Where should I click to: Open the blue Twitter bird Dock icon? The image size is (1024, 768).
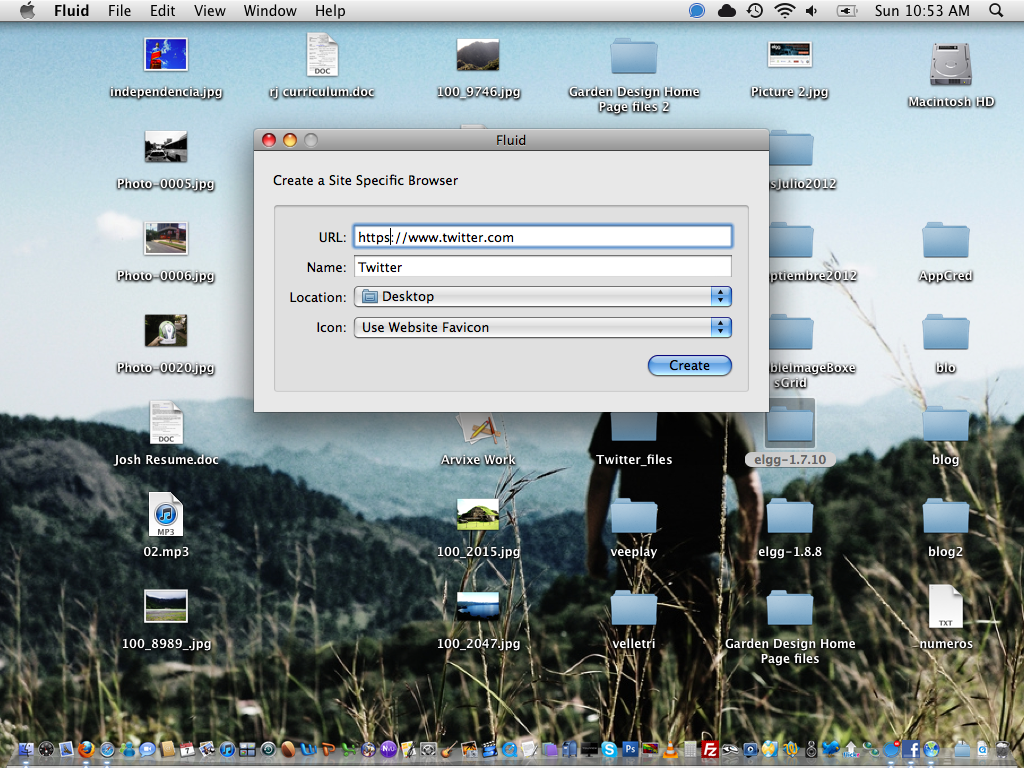pos(831,748)
